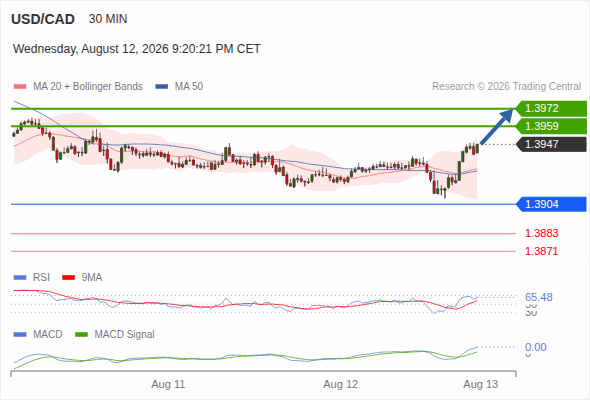Click the green MACD Signal legend marker

point(81,335)
